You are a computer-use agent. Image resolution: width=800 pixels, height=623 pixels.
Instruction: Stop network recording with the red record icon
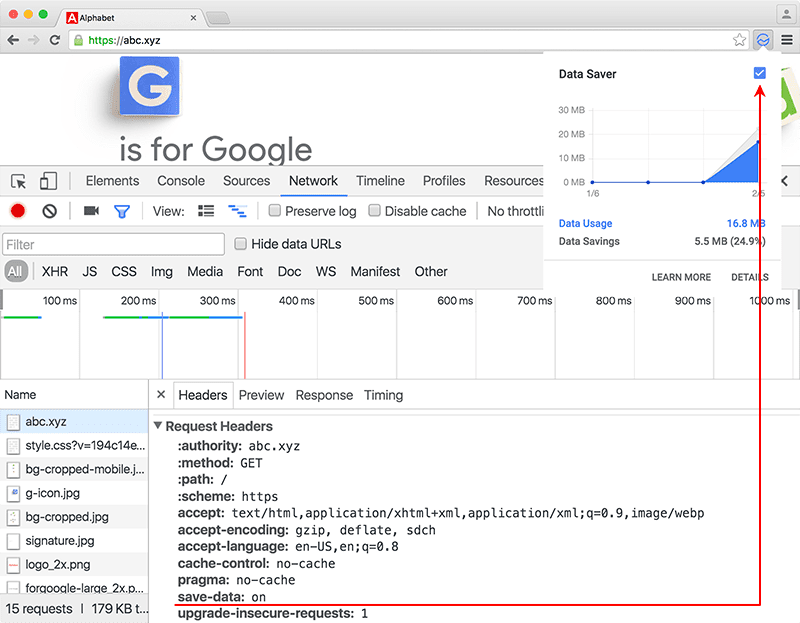17,211
